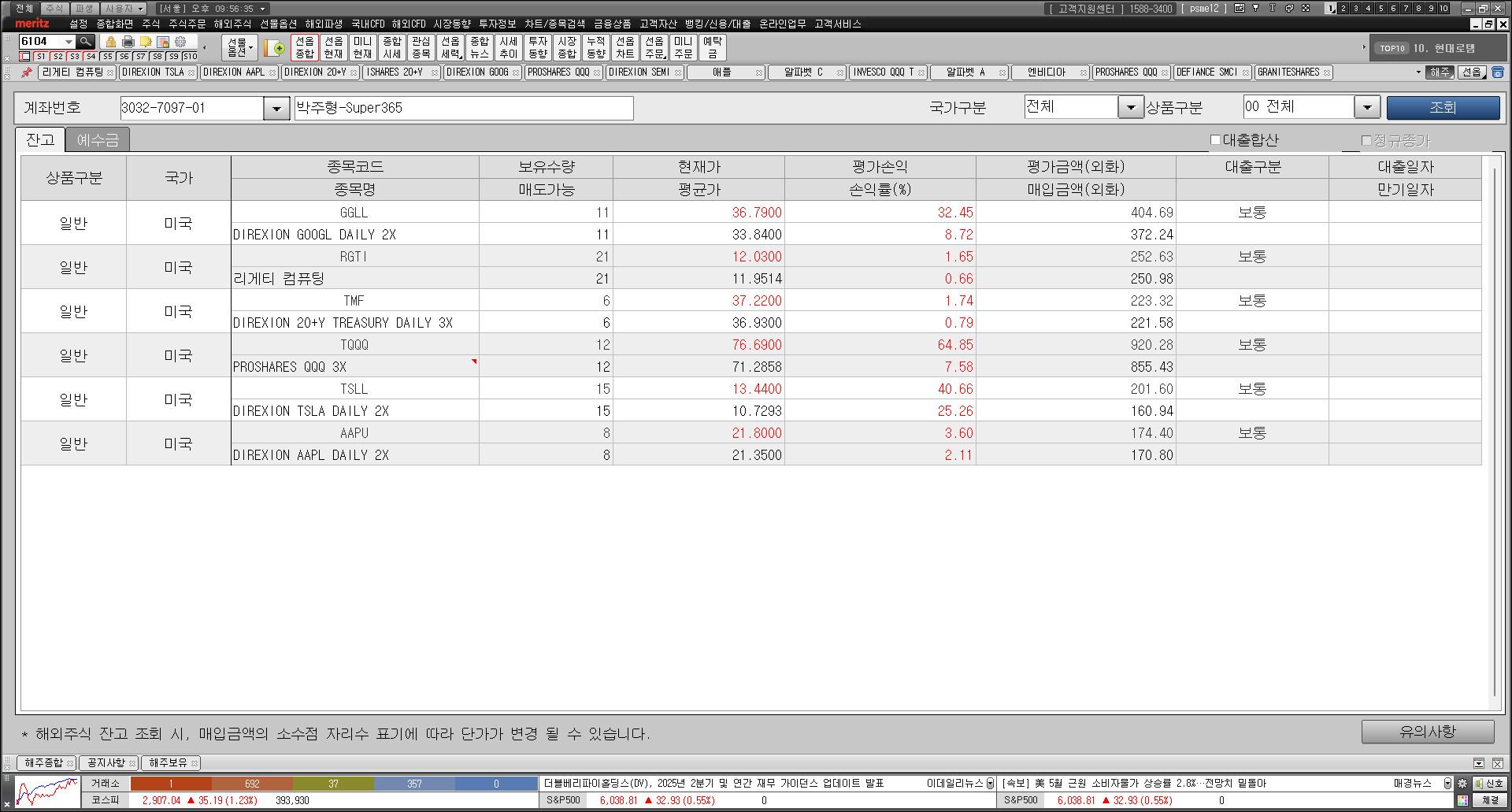This screenshot has width=1512, height=812.
Task: Click the cascade windows icon in title bar
Action: point(1289,9)
